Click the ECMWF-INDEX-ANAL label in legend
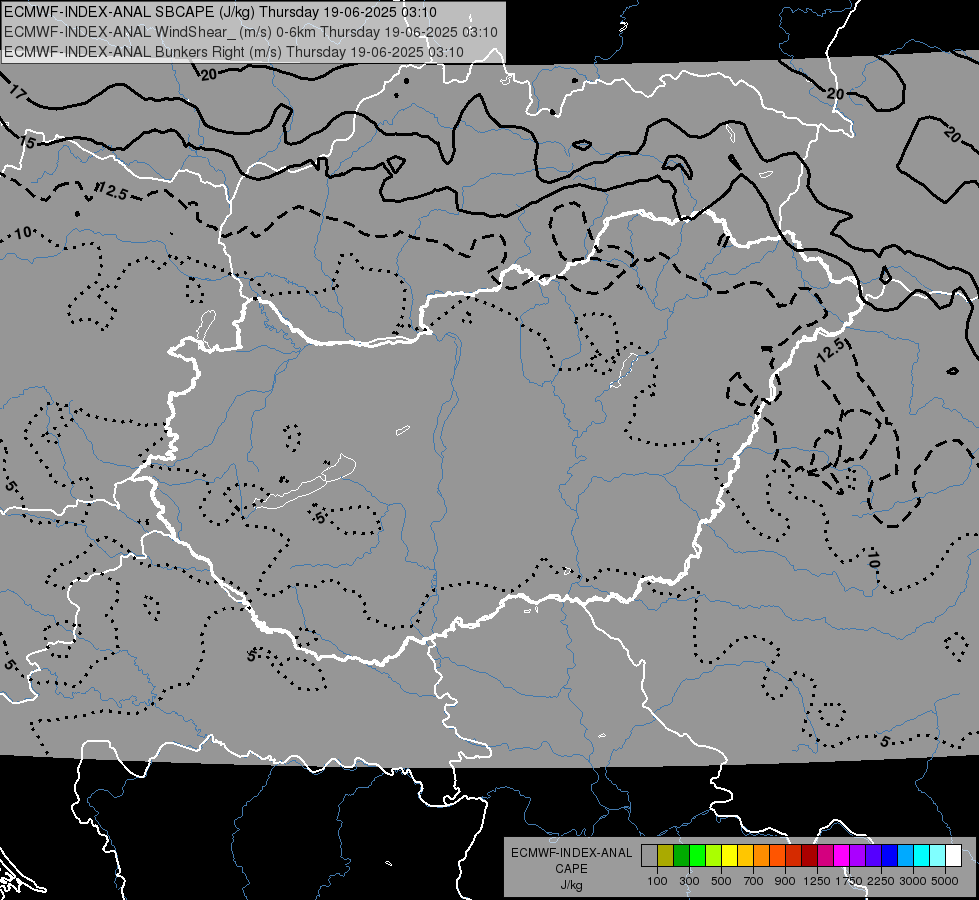 pos(571,853)
